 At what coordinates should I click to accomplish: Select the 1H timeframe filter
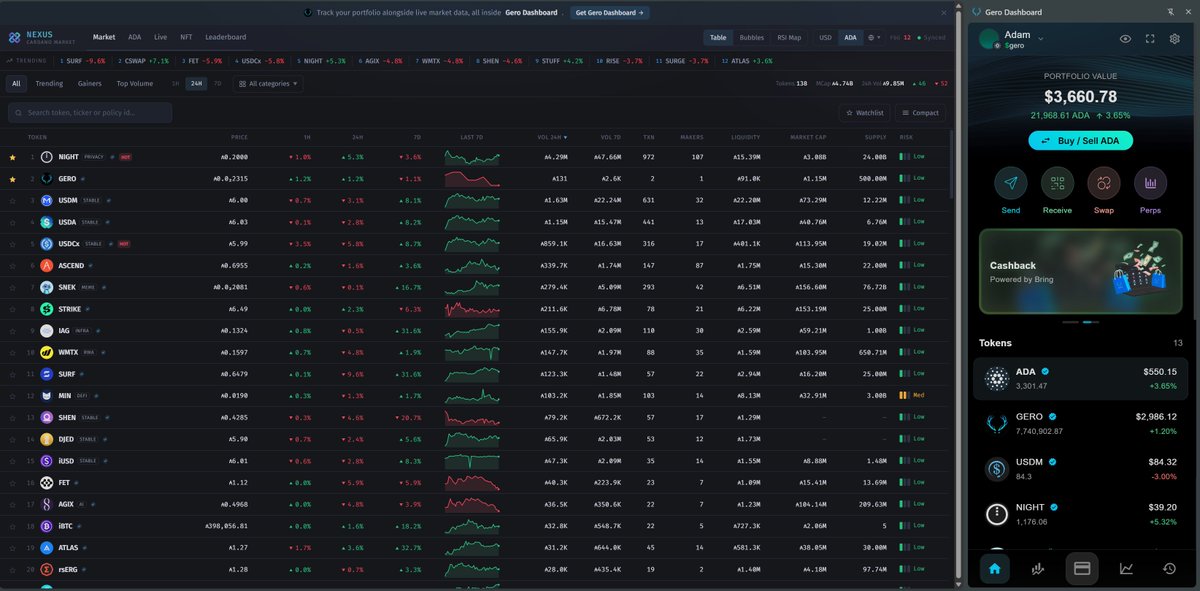click(176, 84)
